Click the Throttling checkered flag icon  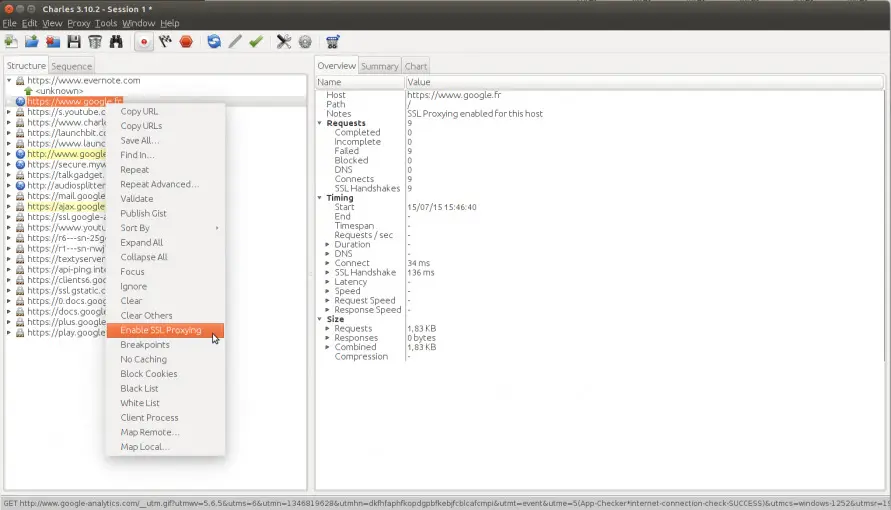(165, 41)
